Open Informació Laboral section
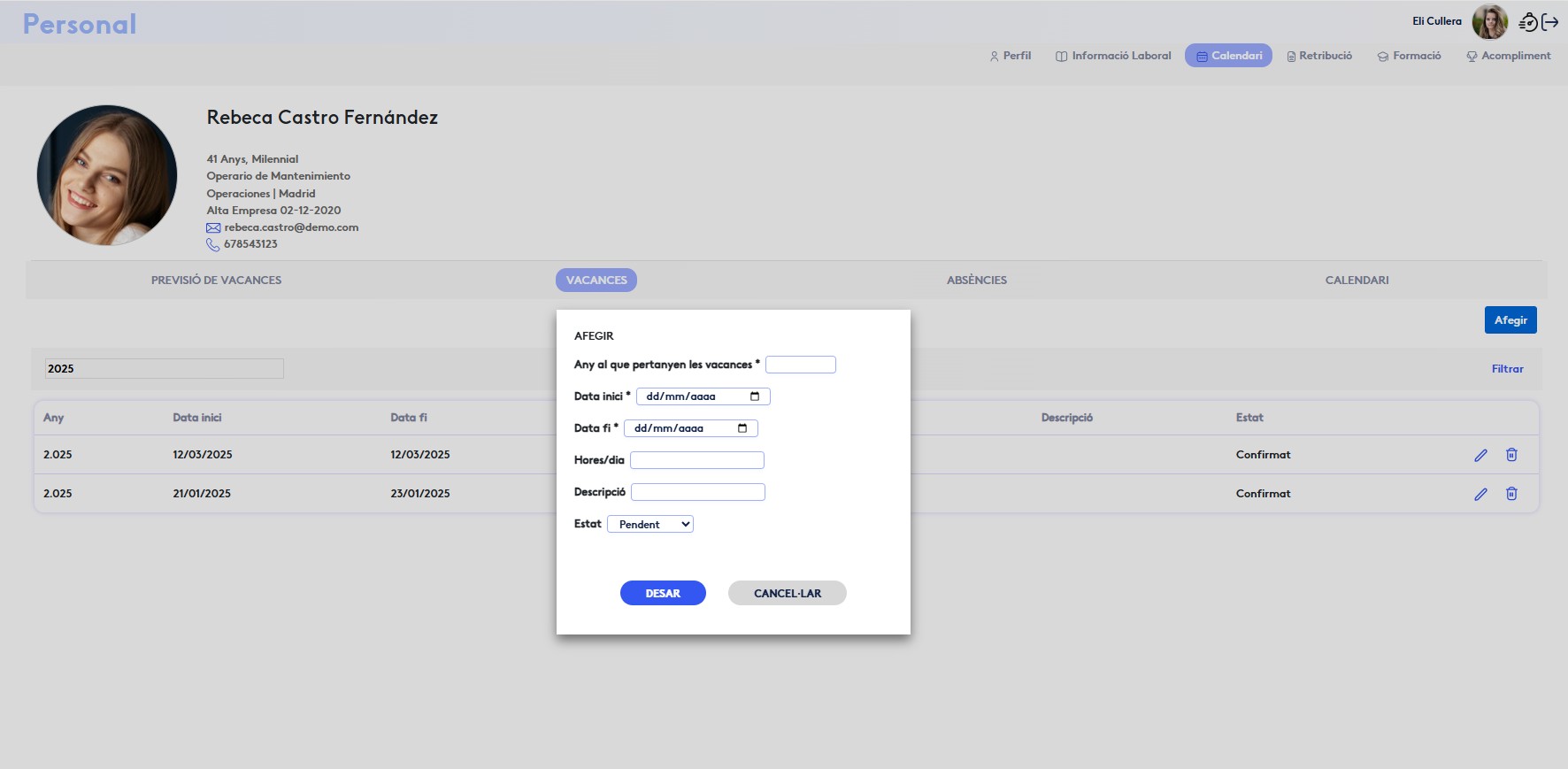This screenshot has height=769, width=1568. click(x=1113, y=56)
